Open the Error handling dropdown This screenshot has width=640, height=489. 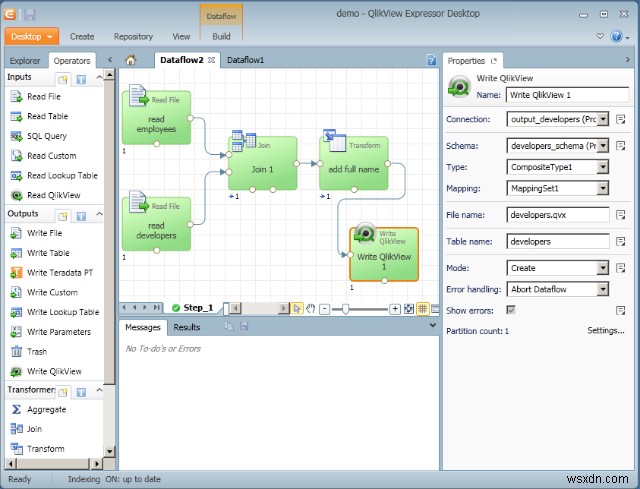pyautogui.click(x=602, y=289)
